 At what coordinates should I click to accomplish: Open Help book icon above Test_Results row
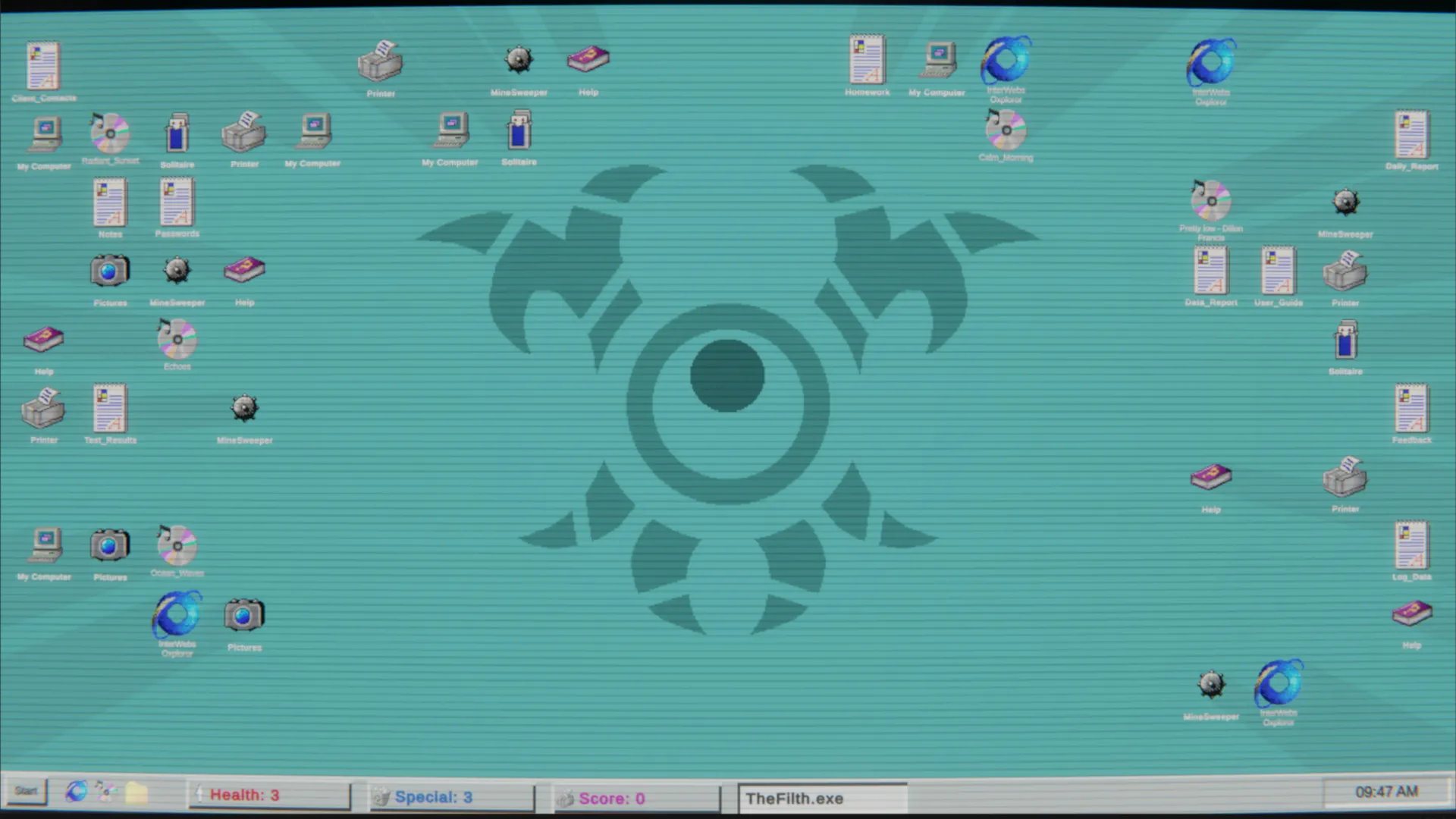click(43, 339)
